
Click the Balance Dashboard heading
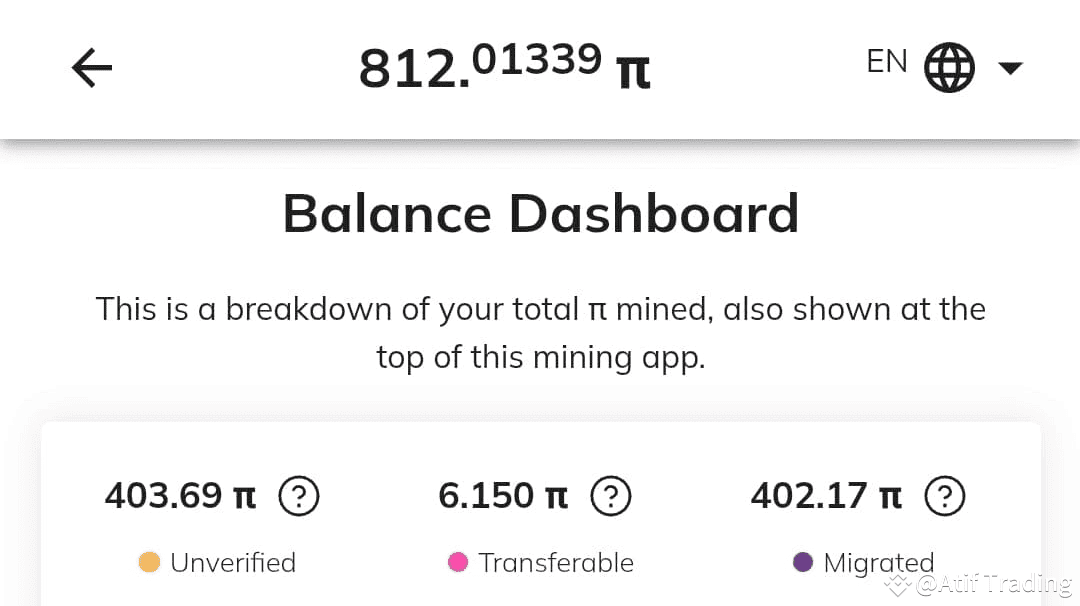[x=541, y=213]
